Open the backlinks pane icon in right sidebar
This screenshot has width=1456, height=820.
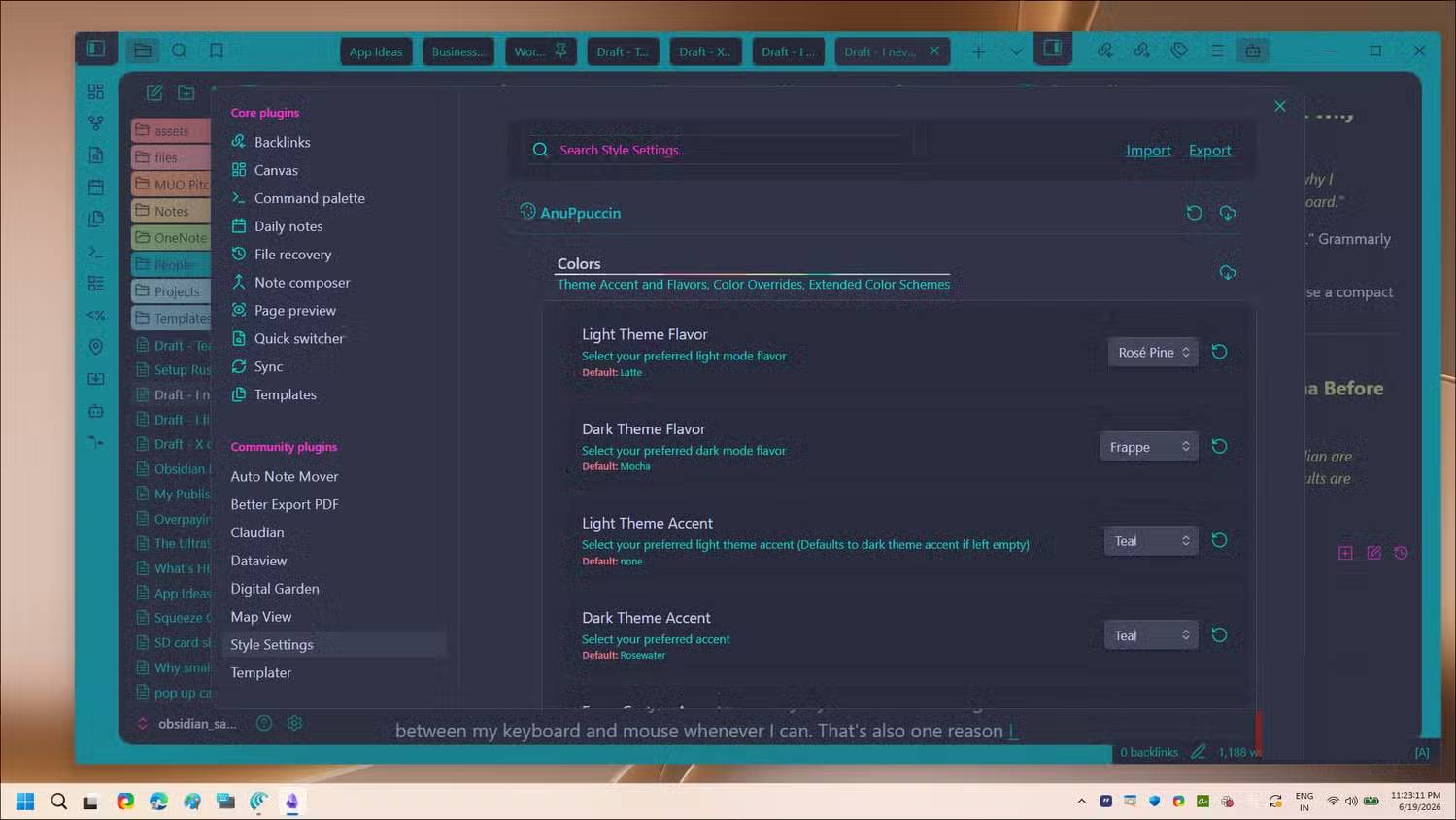pos(1105,51)
